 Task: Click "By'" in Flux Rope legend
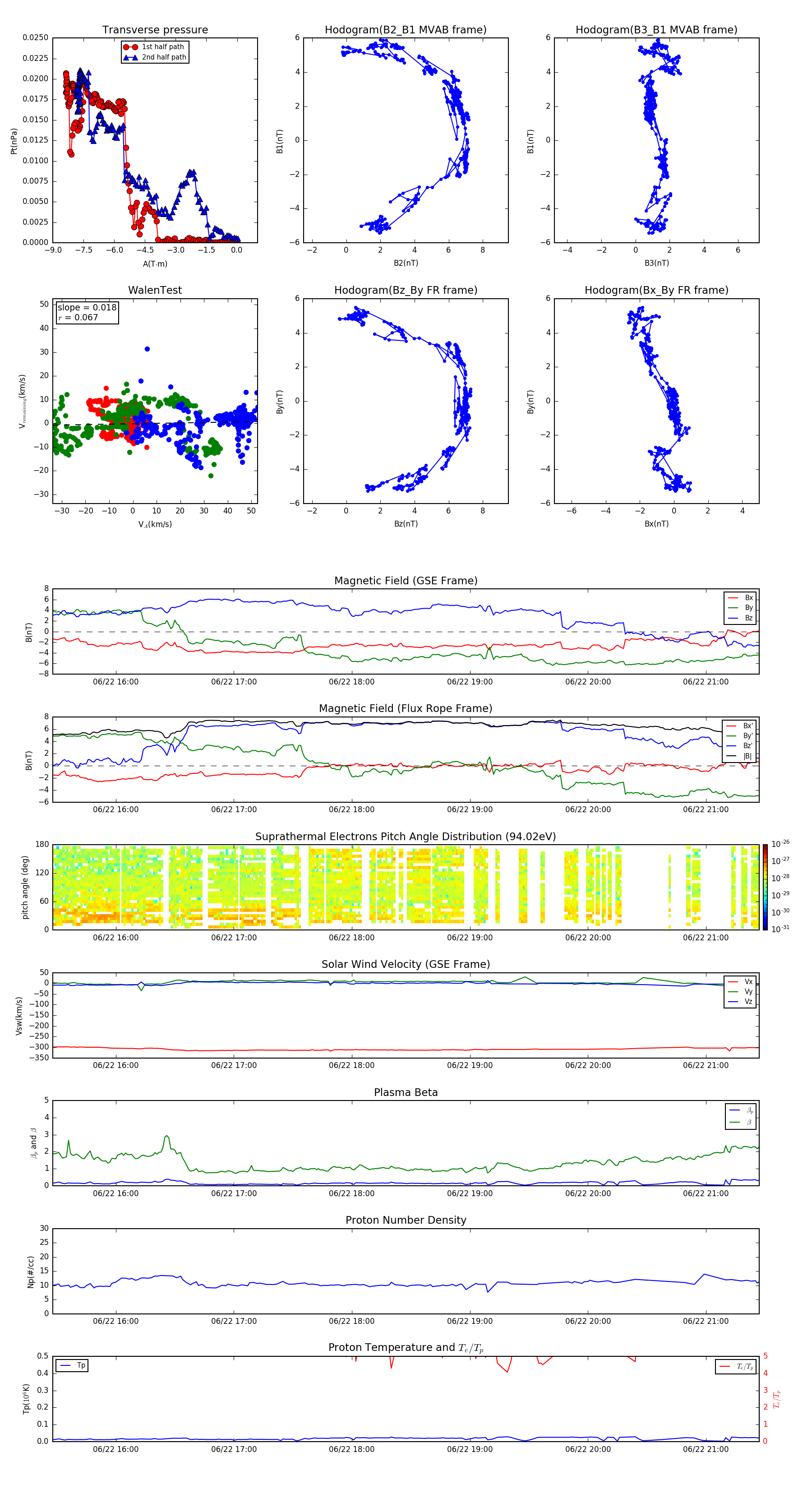[x=748, y=736]
